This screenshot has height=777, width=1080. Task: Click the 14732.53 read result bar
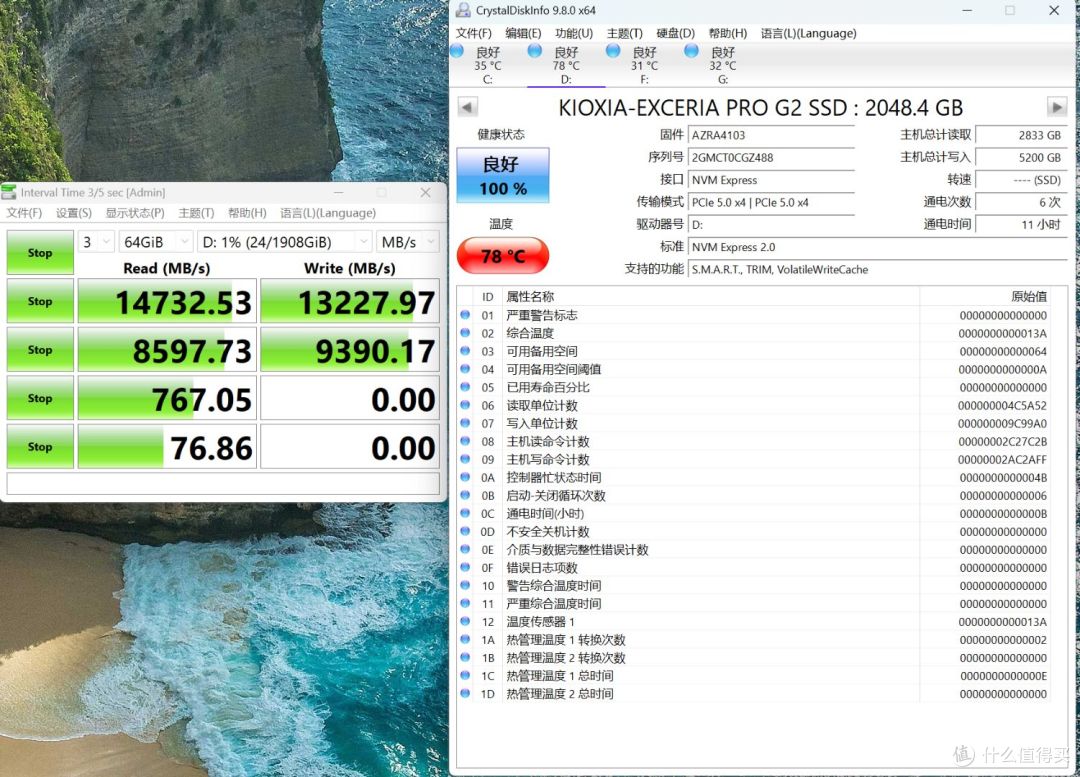coord(167,301)
